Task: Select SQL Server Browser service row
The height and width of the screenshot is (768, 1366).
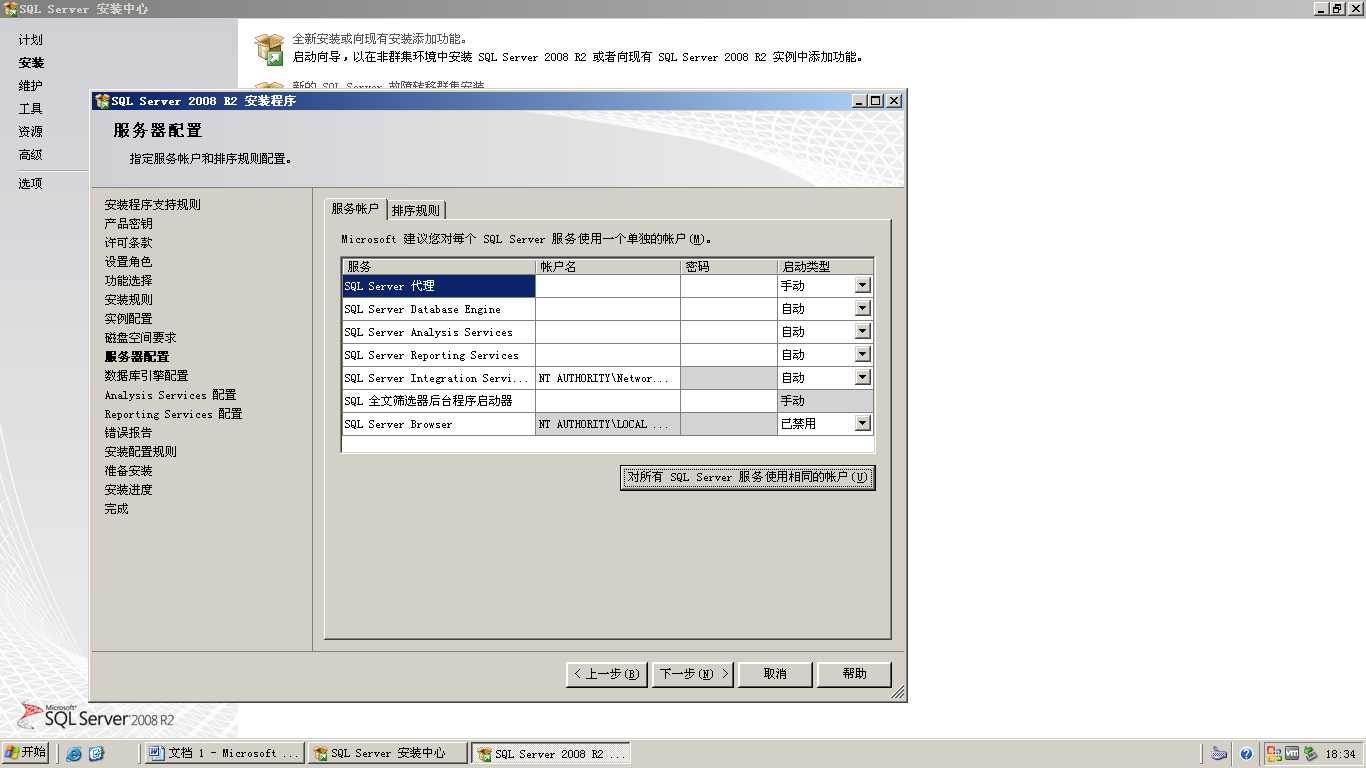Action: [x=438, y=424]
